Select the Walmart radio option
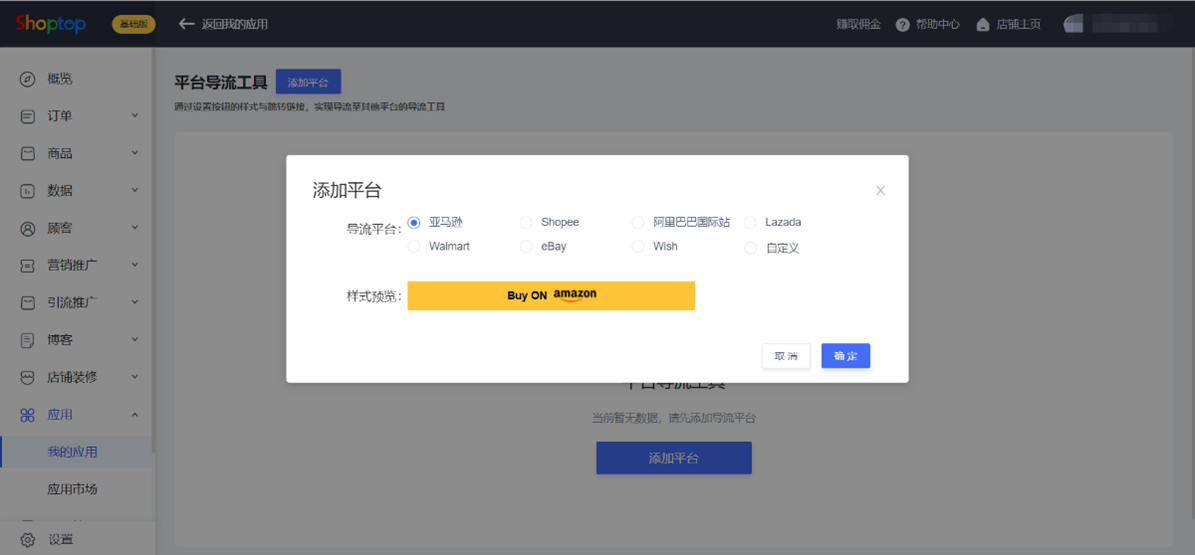 (414, 247)
